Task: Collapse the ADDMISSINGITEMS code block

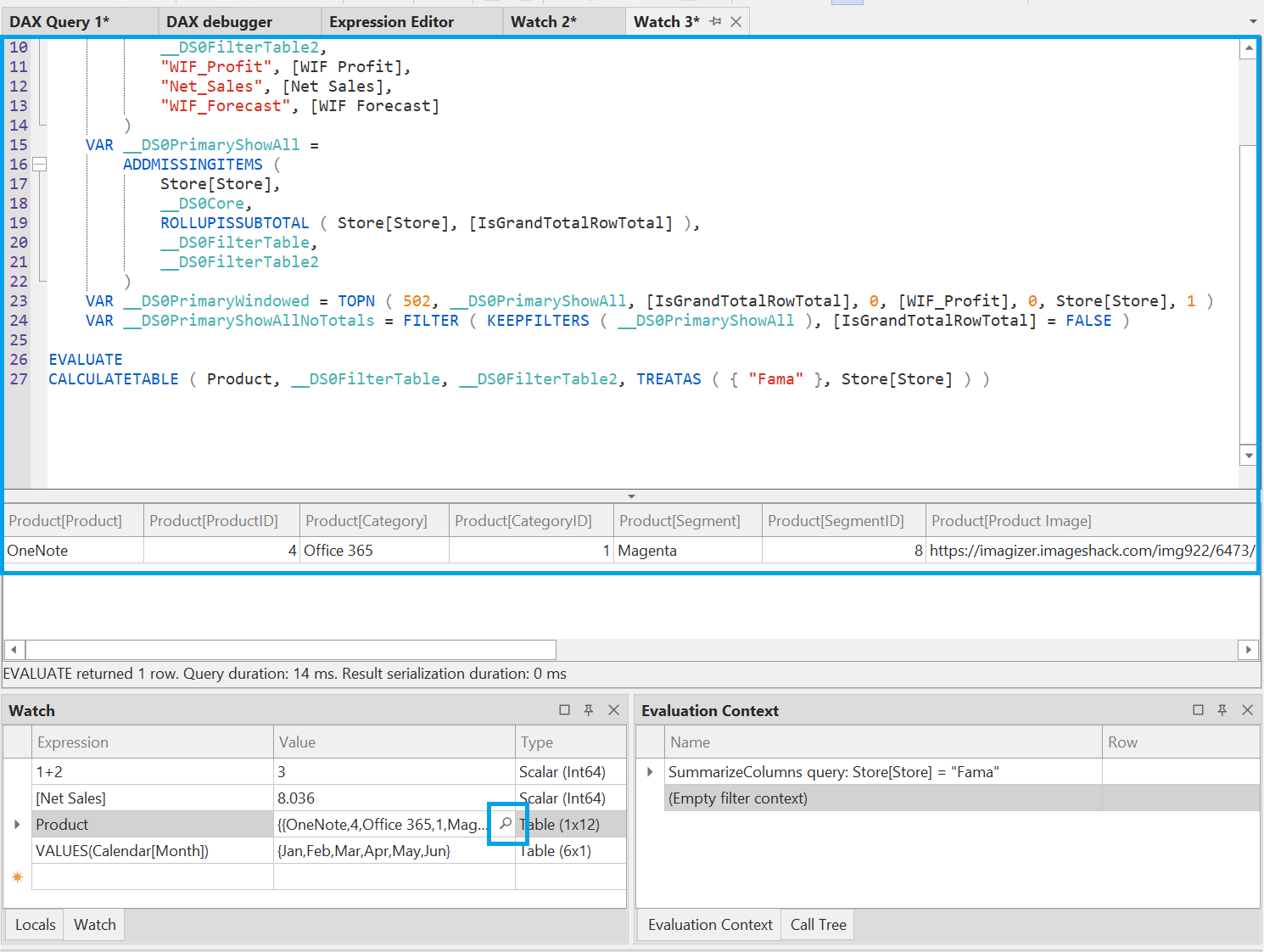Action: [x=39, y=165]
